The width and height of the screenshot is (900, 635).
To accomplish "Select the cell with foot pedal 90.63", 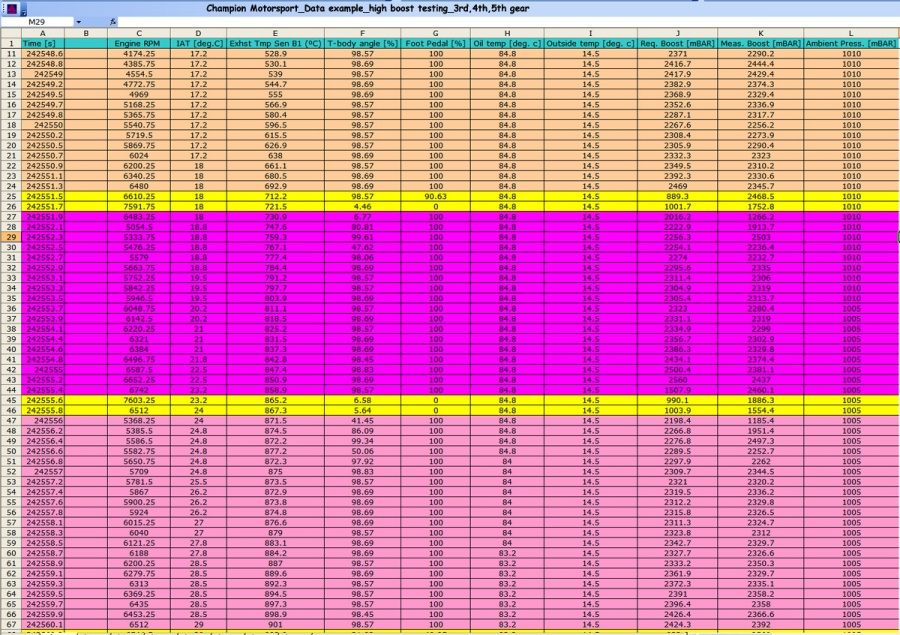I will coord(435,196).
